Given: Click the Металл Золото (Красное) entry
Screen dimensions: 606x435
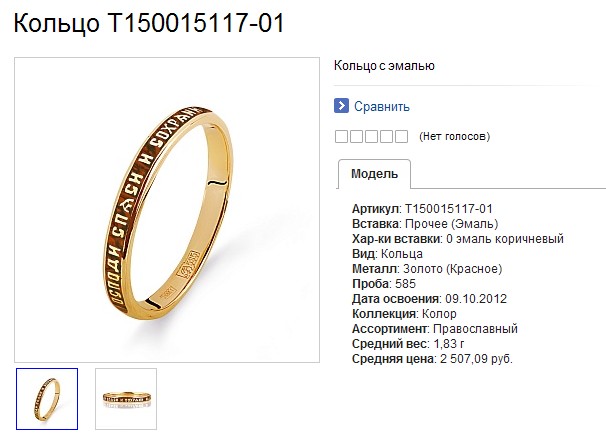Looking at the screenshot, I should [427, 269].
